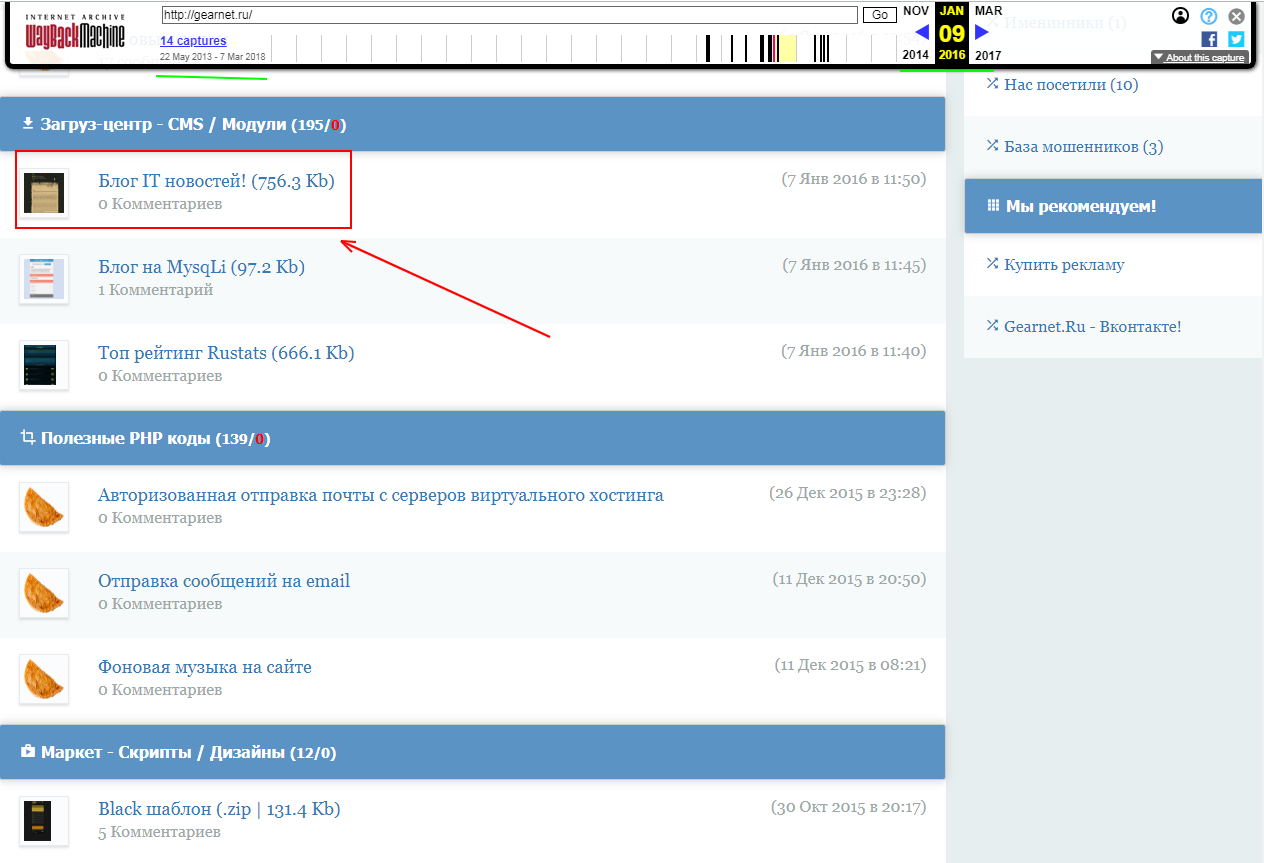1264x863 pixels.
Task: Click the Wayback Machine user account icon
Action: click(1180, 16)
